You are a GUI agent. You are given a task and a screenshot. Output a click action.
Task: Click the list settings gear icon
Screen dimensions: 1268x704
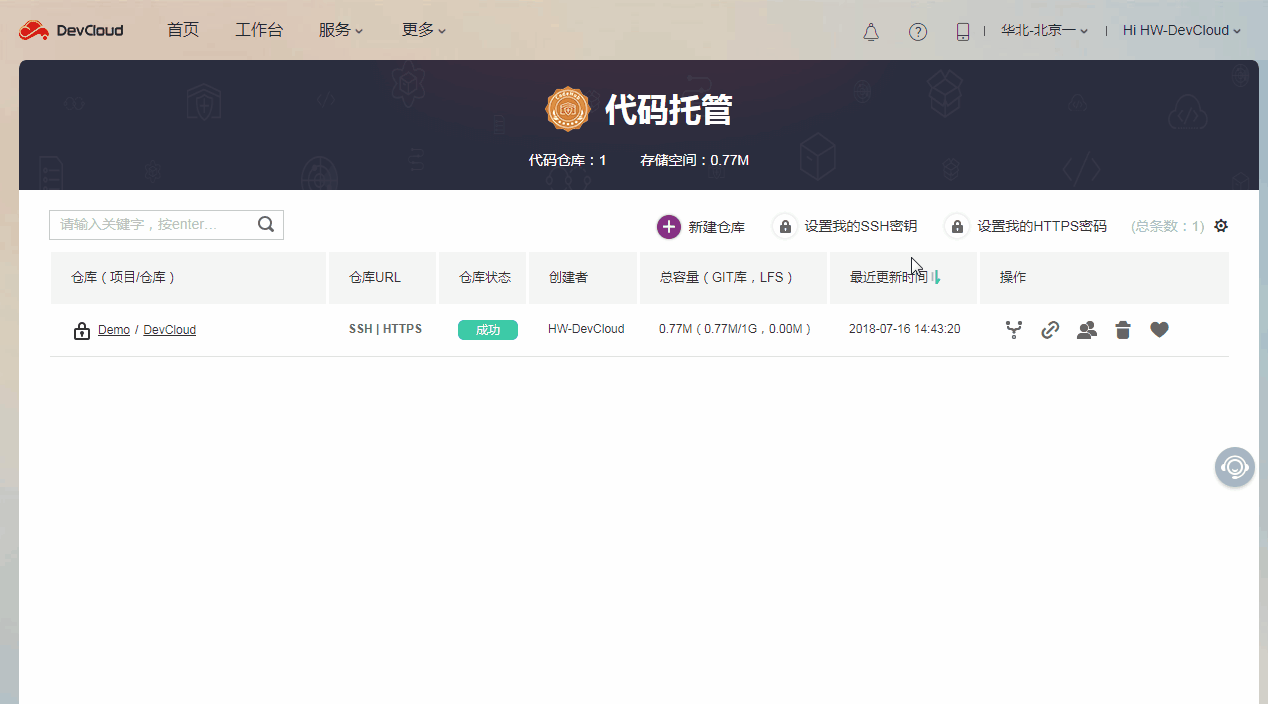tap(1220, 226)
